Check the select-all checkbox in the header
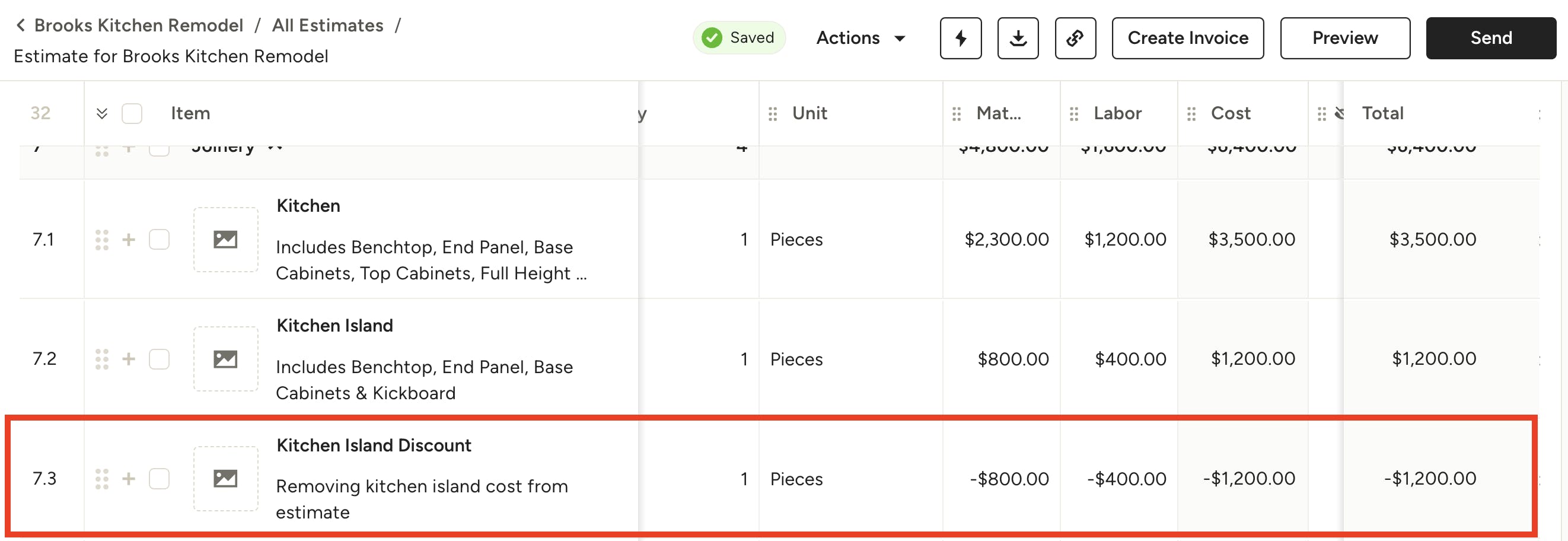Image resolution: width=1568 pixels, height=541 pixels. [132, 113]
